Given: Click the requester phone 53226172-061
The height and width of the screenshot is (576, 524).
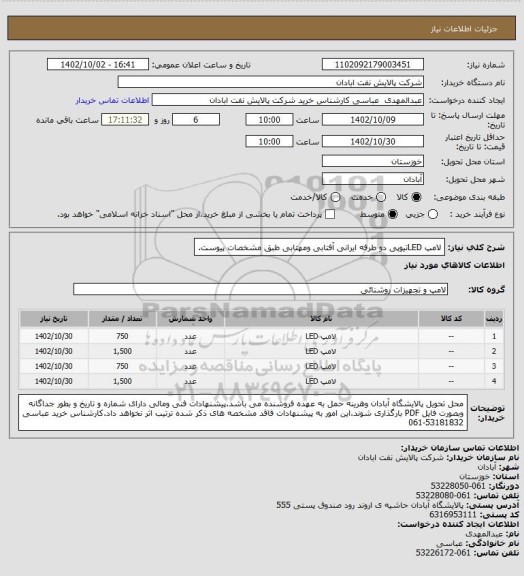Looking at the screenshot, I should (x=443, y=553).
